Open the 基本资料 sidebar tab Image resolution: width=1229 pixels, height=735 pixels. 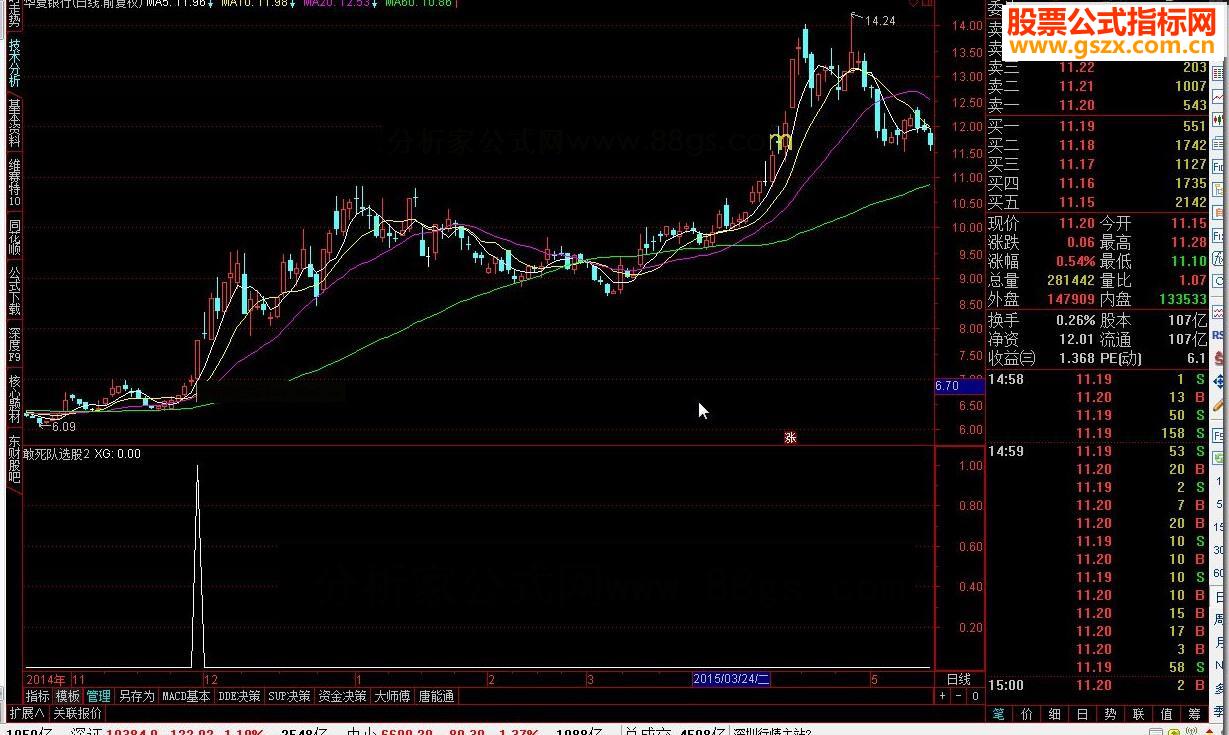[x=14, y=123]
